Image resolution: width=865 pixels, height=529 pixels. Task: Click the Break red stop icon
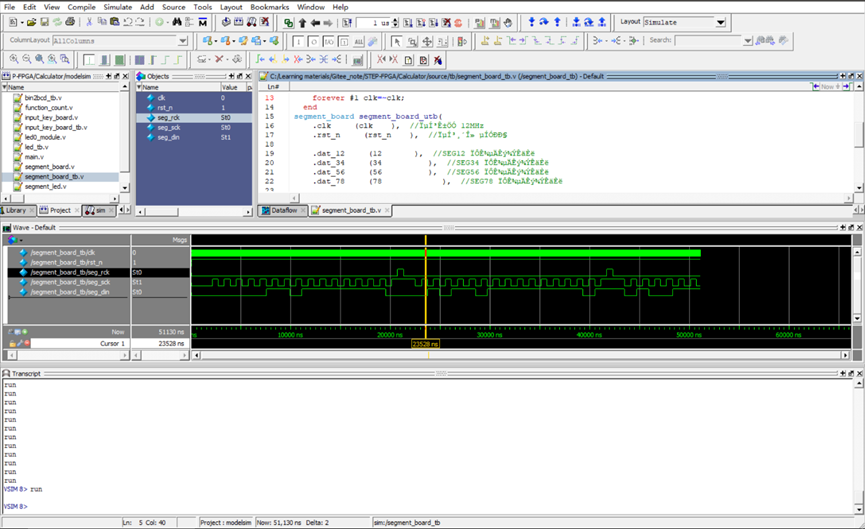click(x=458, y=23)
